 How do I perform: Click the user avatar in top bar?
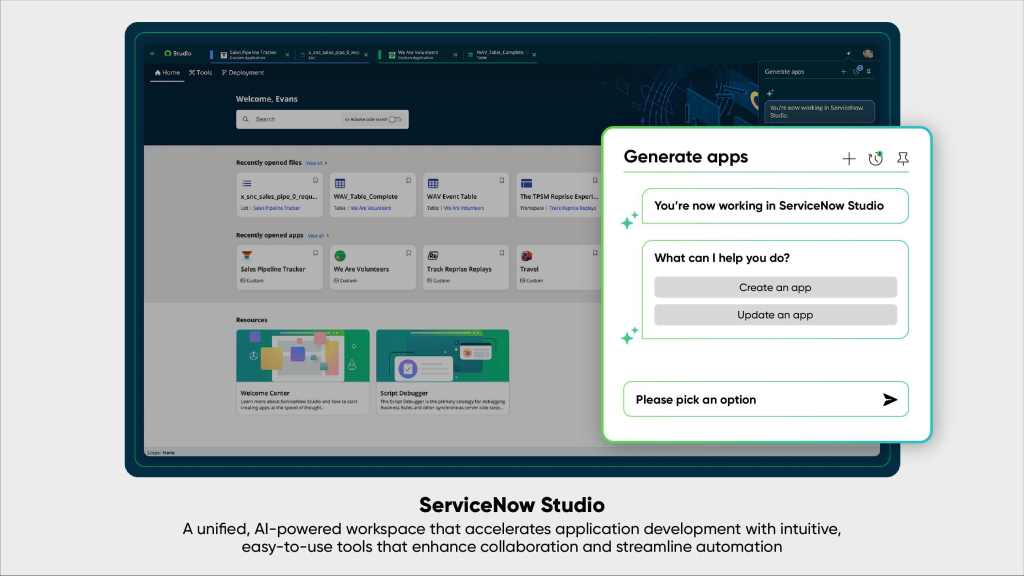[868, 54]
